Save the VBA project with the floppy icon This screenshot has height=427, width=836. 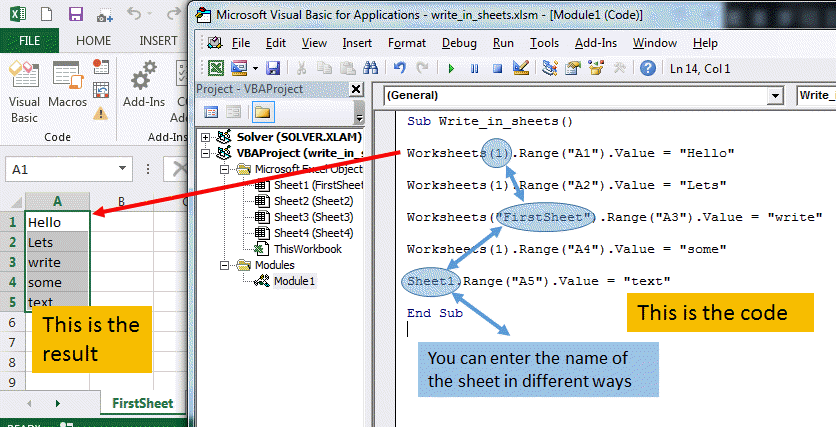point(273,68)
